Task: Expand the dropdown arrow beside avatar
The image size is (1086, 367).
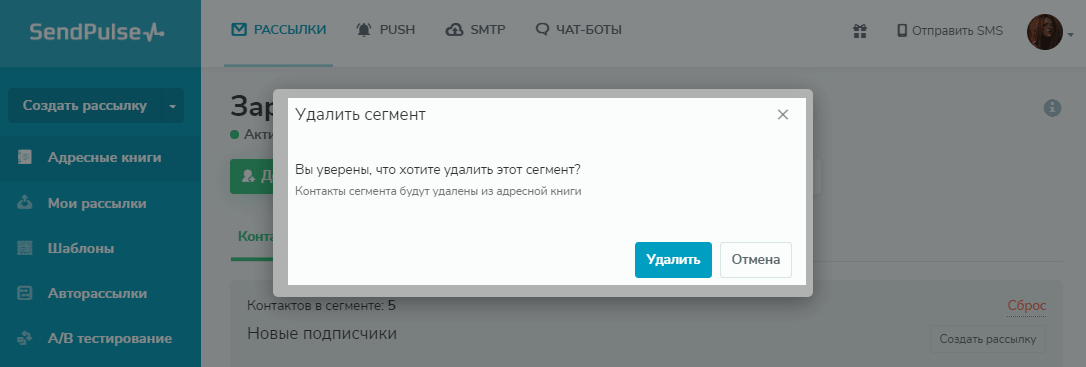Action: coord(1070,34)
